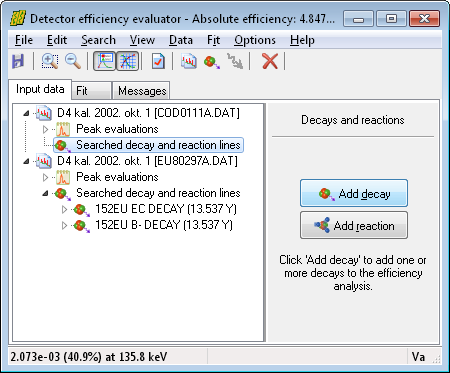Switch to the Fit tab
This screenshot has width=450, height=373.
pyautogui.click(x=91, y=91)
